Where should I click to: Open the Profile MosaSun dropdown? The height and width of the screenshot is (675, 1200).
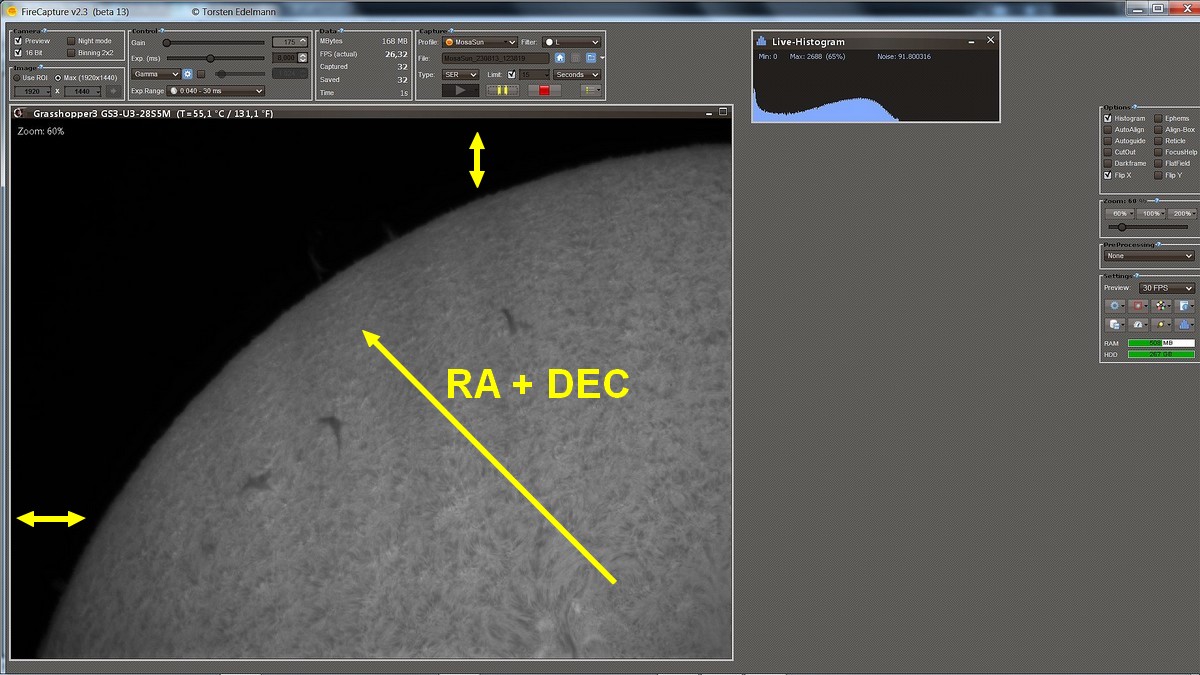480,42
